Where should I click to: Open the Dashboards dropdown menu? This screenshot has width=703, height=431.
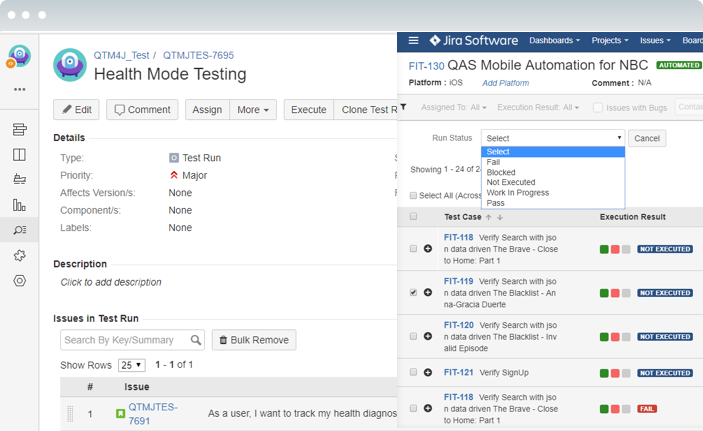point(554,40)
